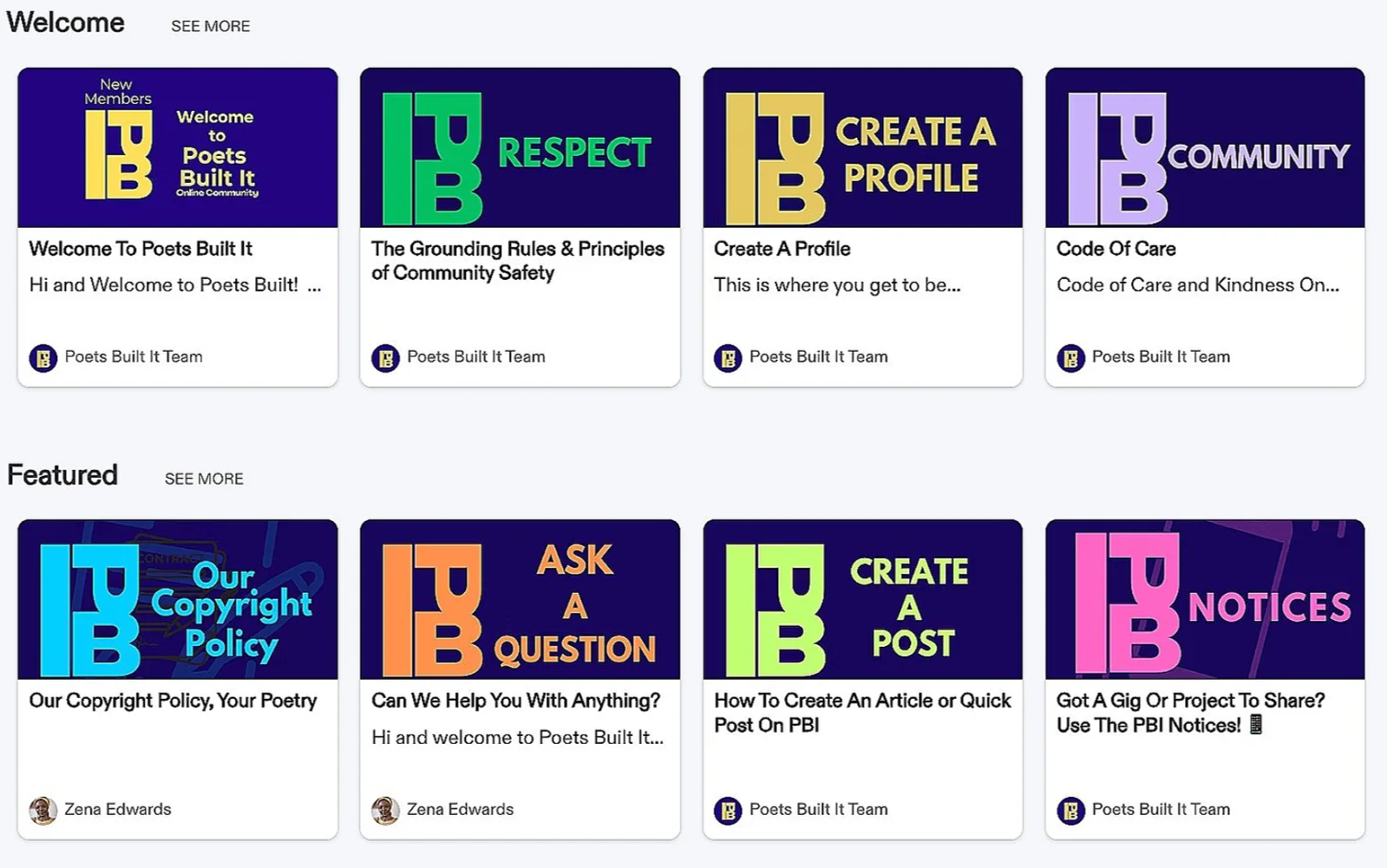Open the NOTICES banner image
The width and height of the screenshot is (1387, 868).
click(x=1205, y=599)
